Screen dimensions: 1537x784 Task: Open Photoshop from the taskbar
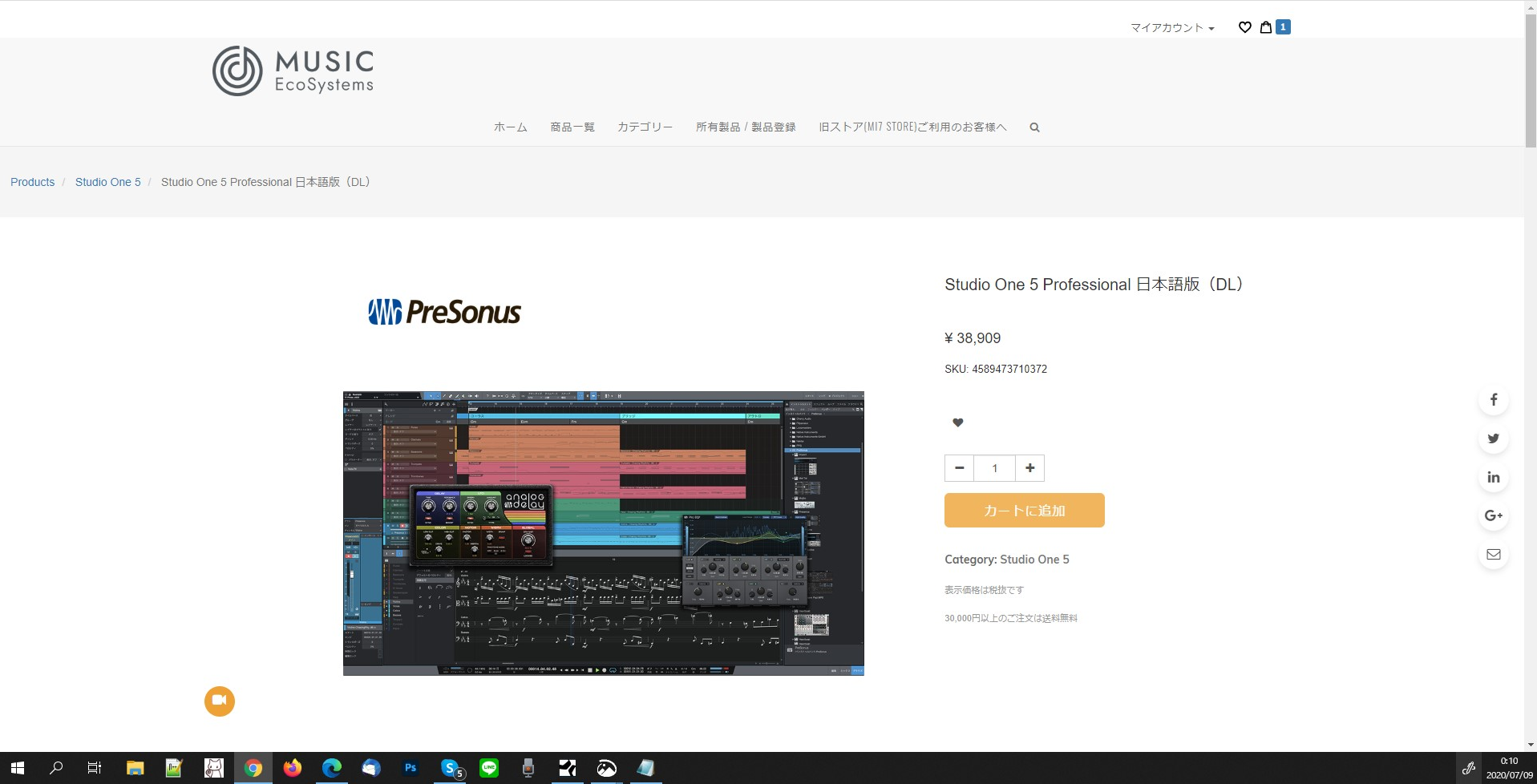tap(411, 768)
